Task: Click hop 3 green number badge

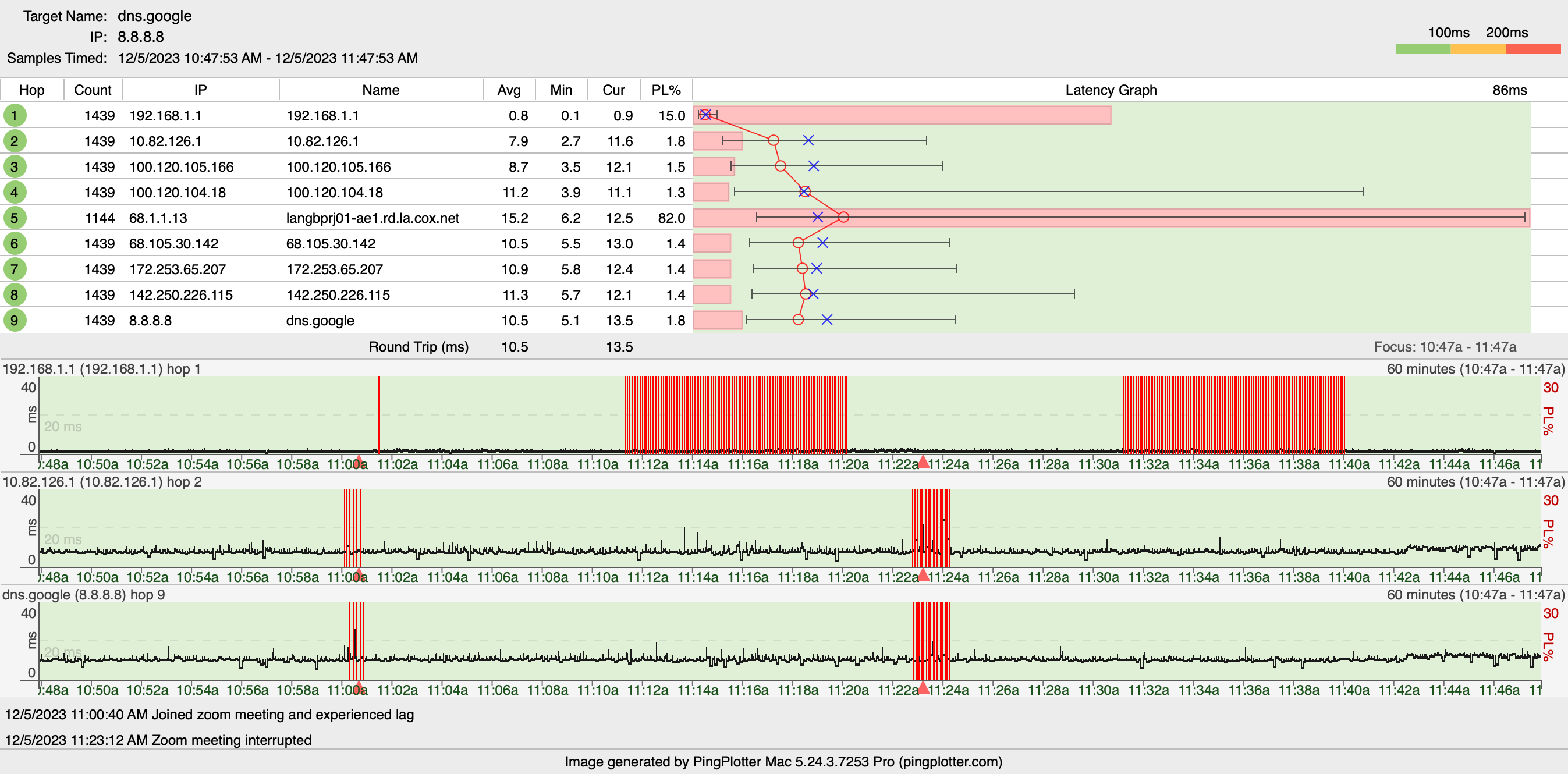Action: (15, 166)
